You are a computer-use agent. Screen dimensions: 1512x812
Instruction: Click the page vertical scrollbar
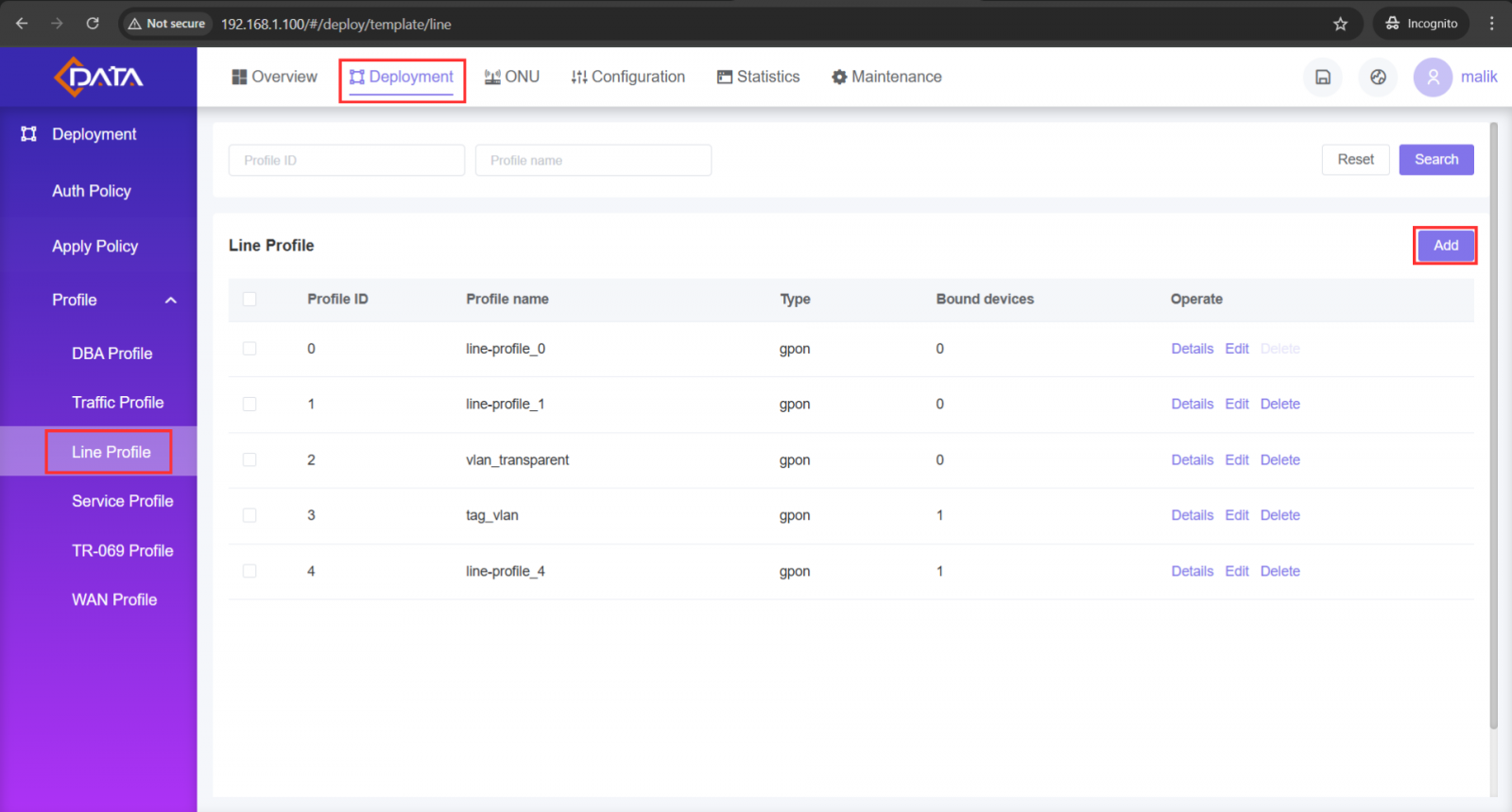point(1493,425)
